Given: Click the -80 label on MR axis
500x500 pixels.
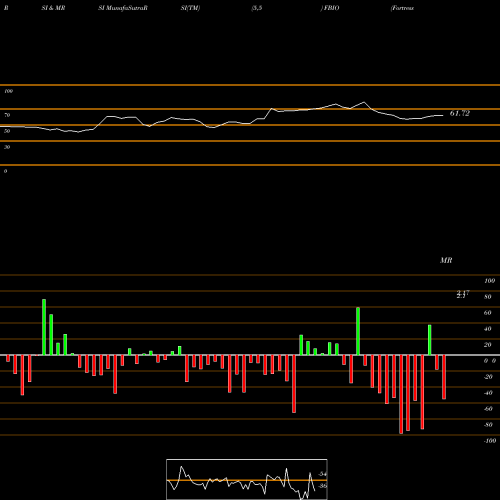Looking at the screenshot, I should (488, 425).
